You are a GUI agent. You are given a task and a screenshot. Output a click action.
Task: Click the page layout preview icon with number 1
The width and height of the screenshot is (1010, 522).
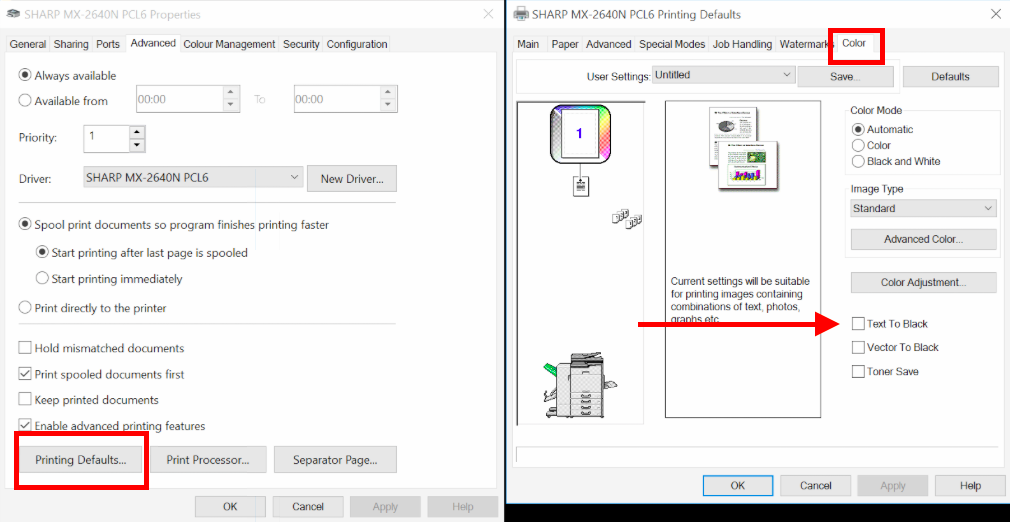click(579, 134)
